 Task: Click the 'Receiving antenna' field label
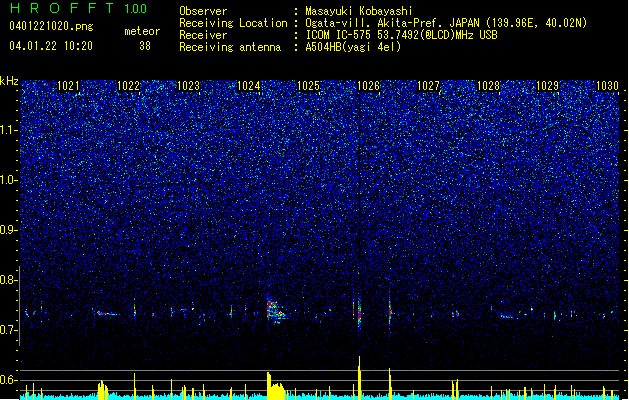230,47
